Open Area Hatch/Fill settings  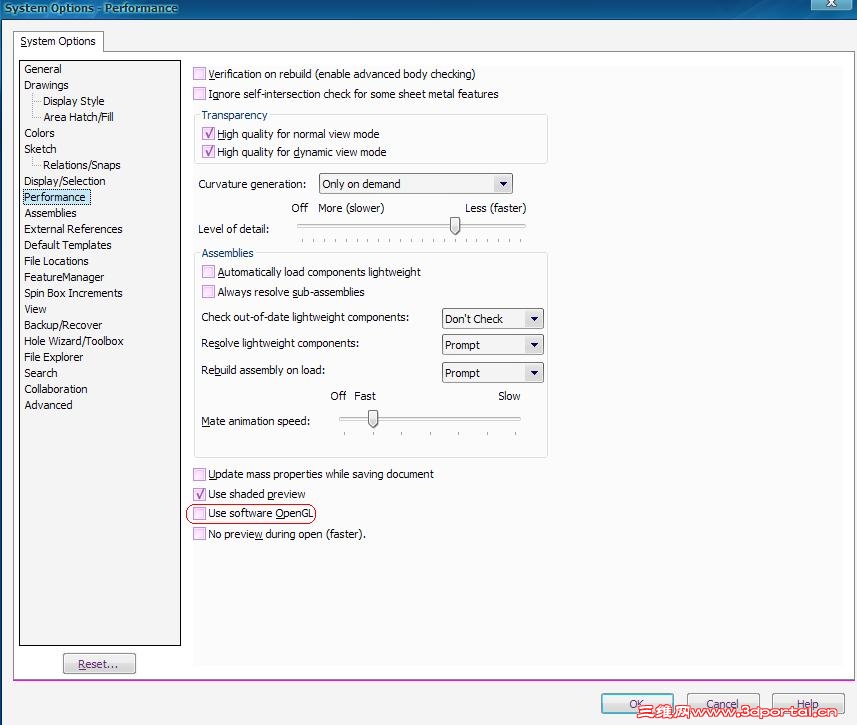pyautogui.click(x=79, y=116)
